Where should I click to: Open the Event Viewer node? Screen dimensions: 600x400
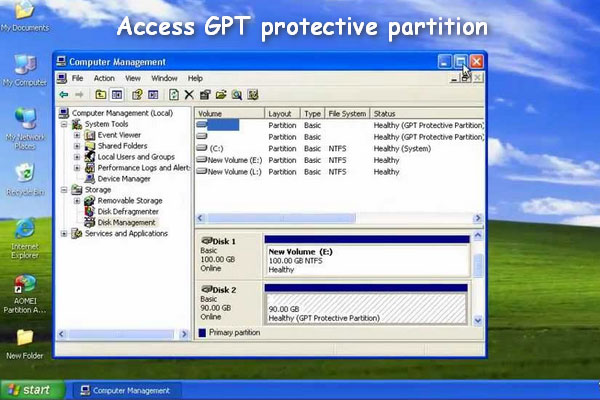click(119, 135)
